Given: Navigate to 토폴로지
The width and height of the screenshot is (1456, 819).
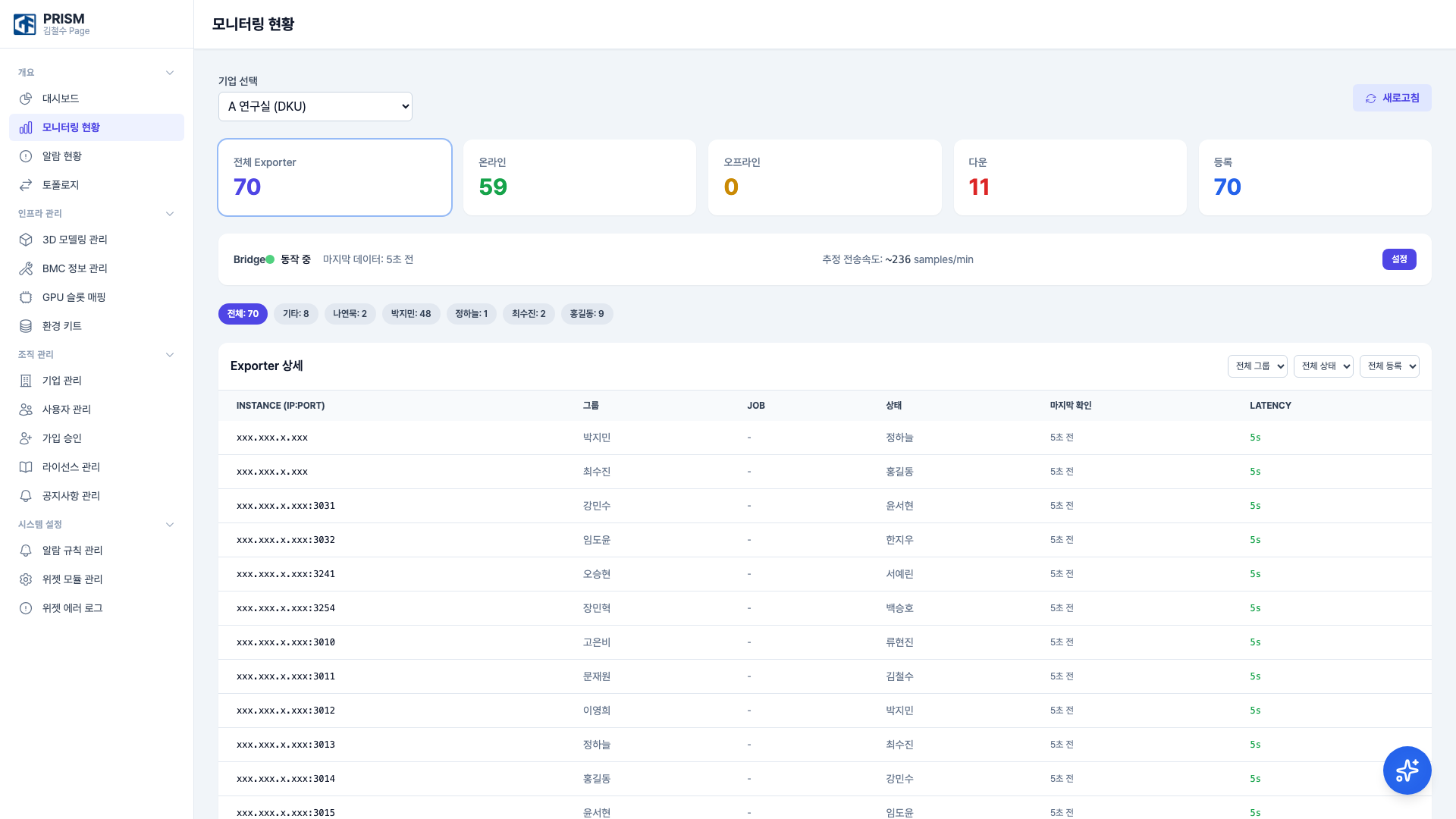Looking at the screenshot, I should 96,185.
